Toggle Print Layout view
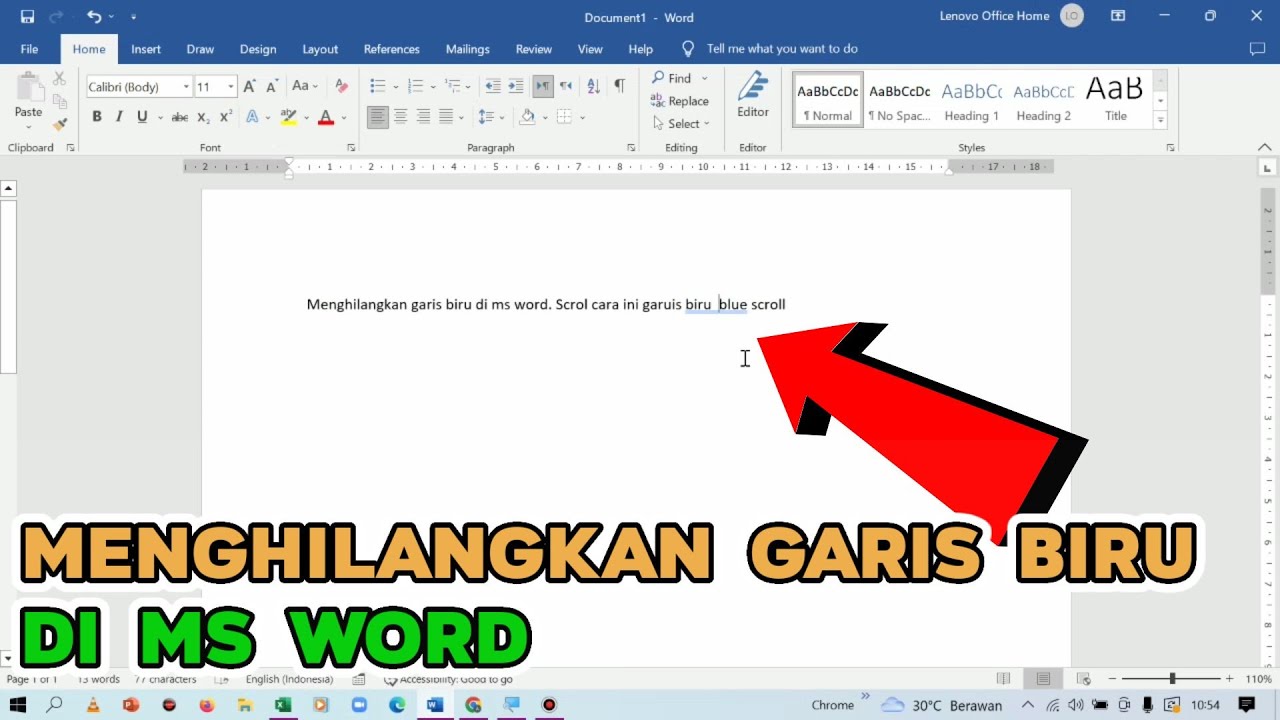This screenshot has height=720, width=1280. pyautogui.click(x=1043, y=679)
